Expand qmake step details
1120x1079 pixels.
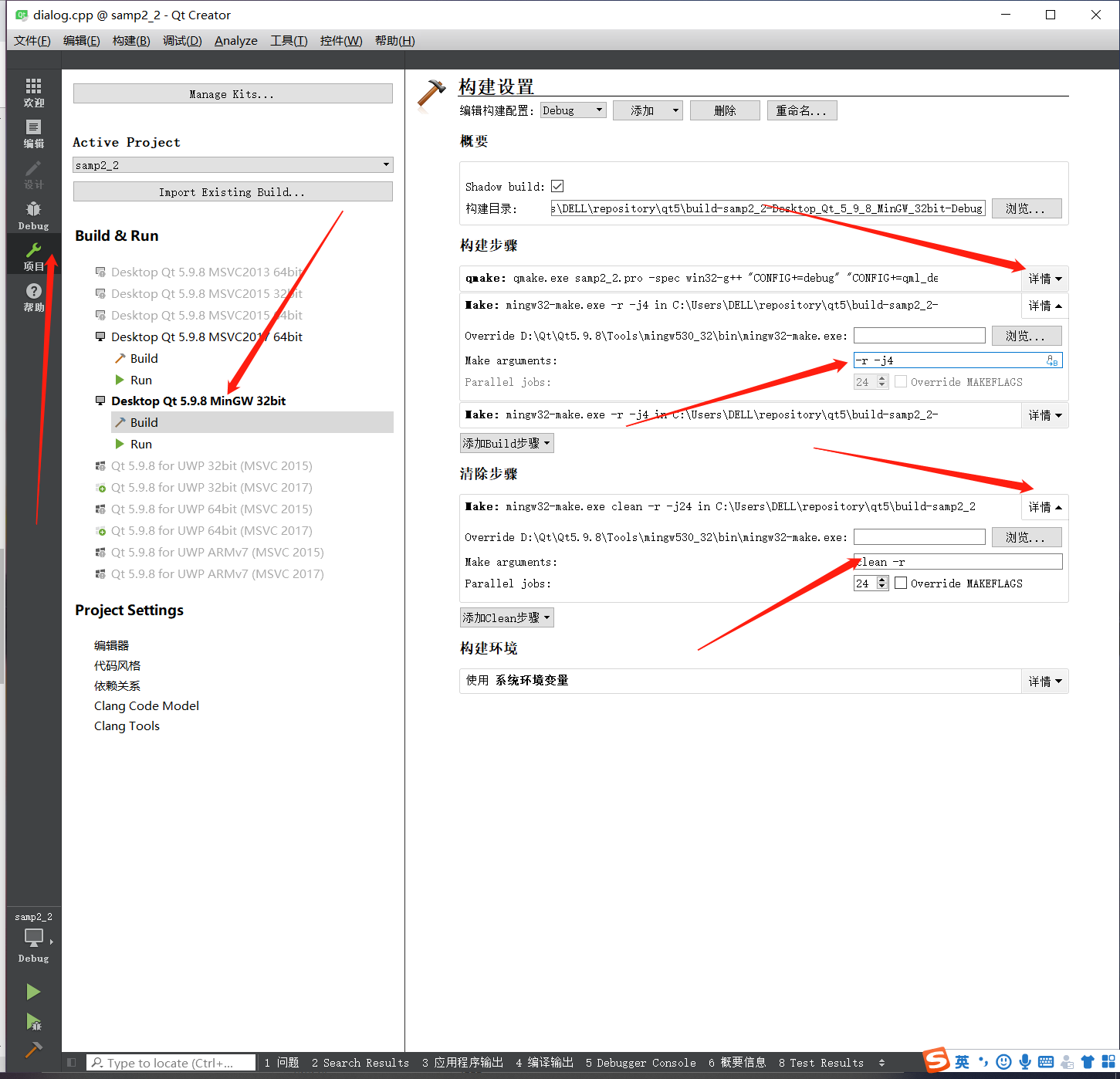coord(1044,279)
